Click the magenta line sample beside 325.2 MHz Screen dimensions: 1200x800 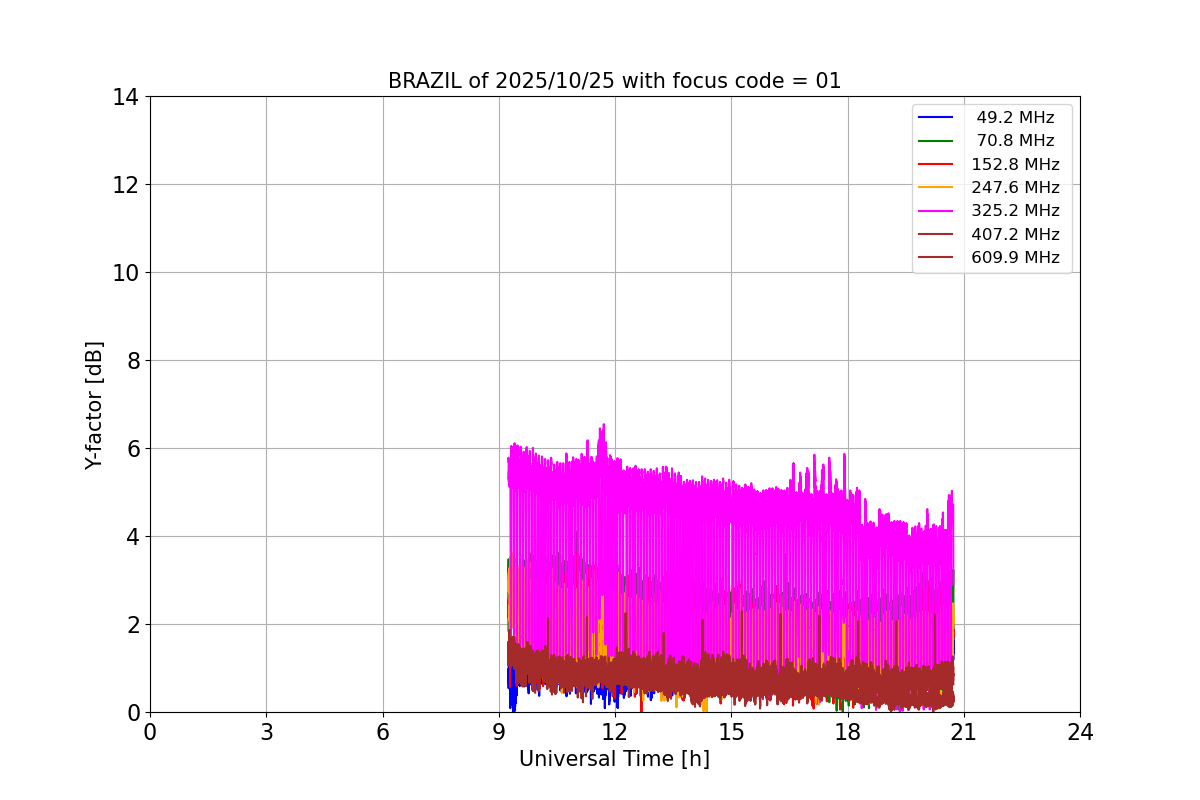coord(936,211)
